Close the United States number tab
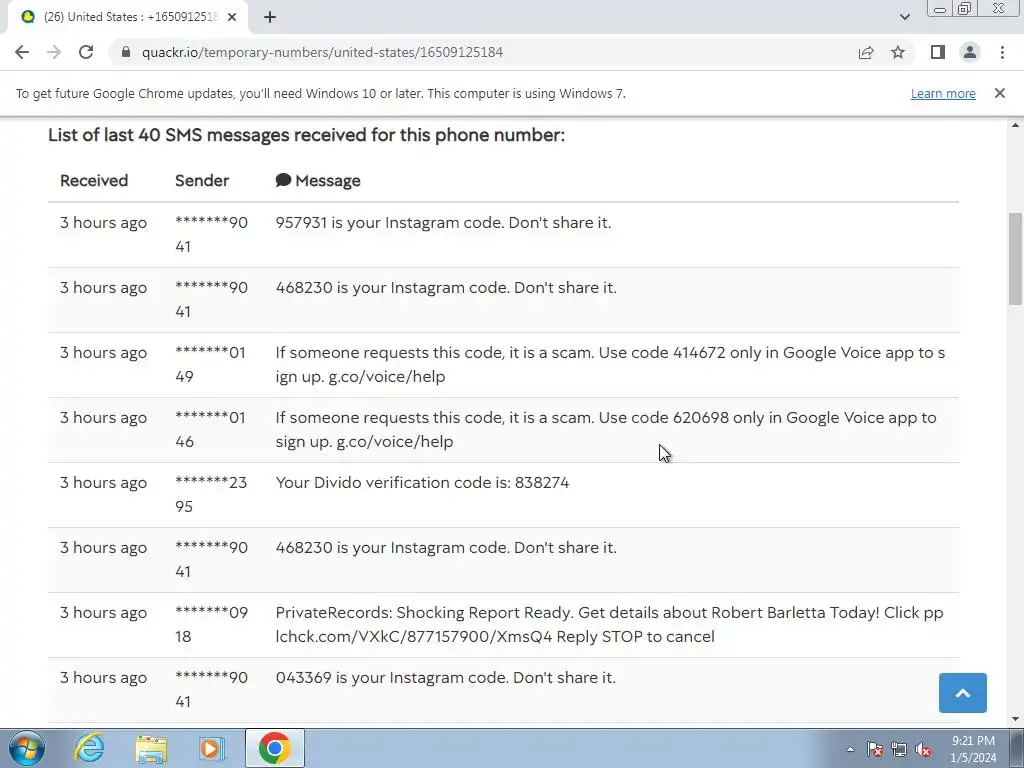The image size is (1024, 768). tap(232, 17)
